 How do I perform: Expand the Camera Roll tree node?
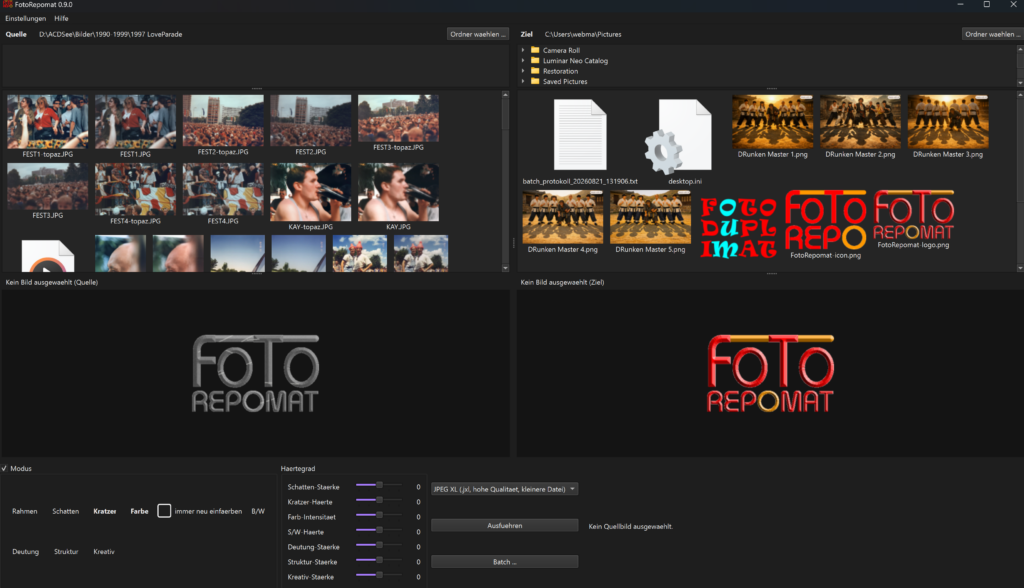(x=523, y=50)
